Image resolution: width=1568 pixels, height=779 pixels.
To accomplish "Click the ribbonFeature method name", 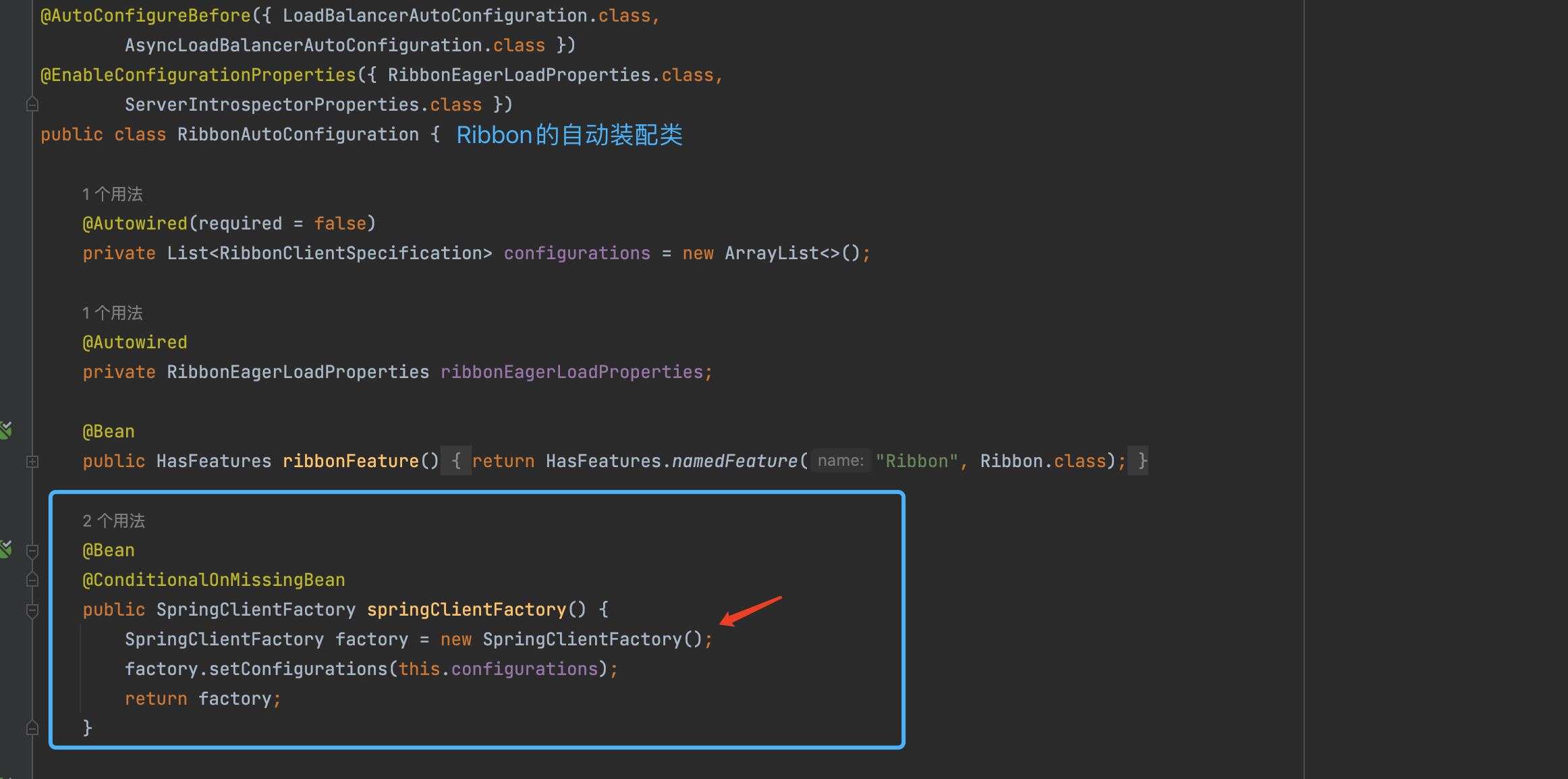I will pos(351,461).
